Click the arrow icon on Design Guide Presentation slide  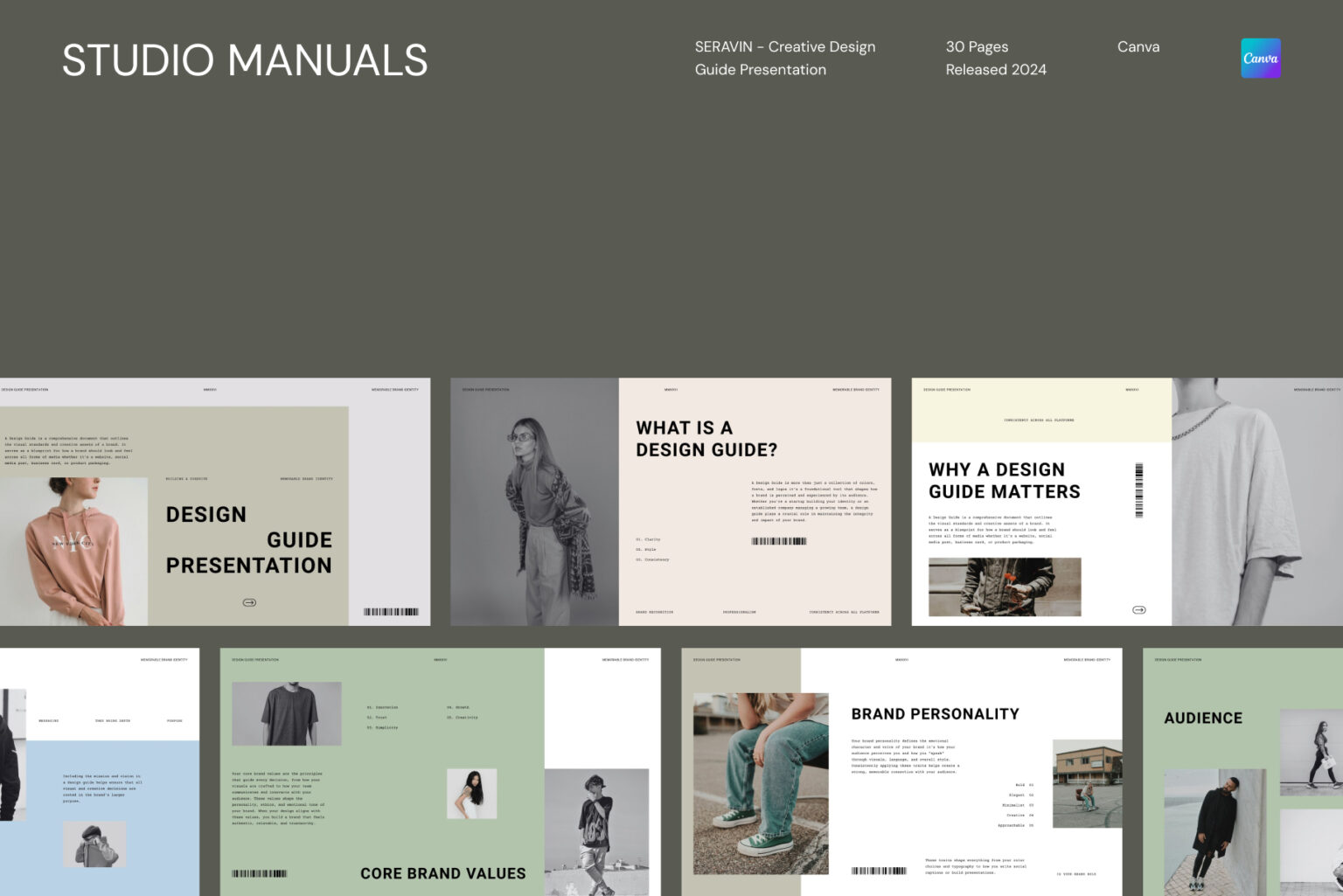[x=249, y=602]
